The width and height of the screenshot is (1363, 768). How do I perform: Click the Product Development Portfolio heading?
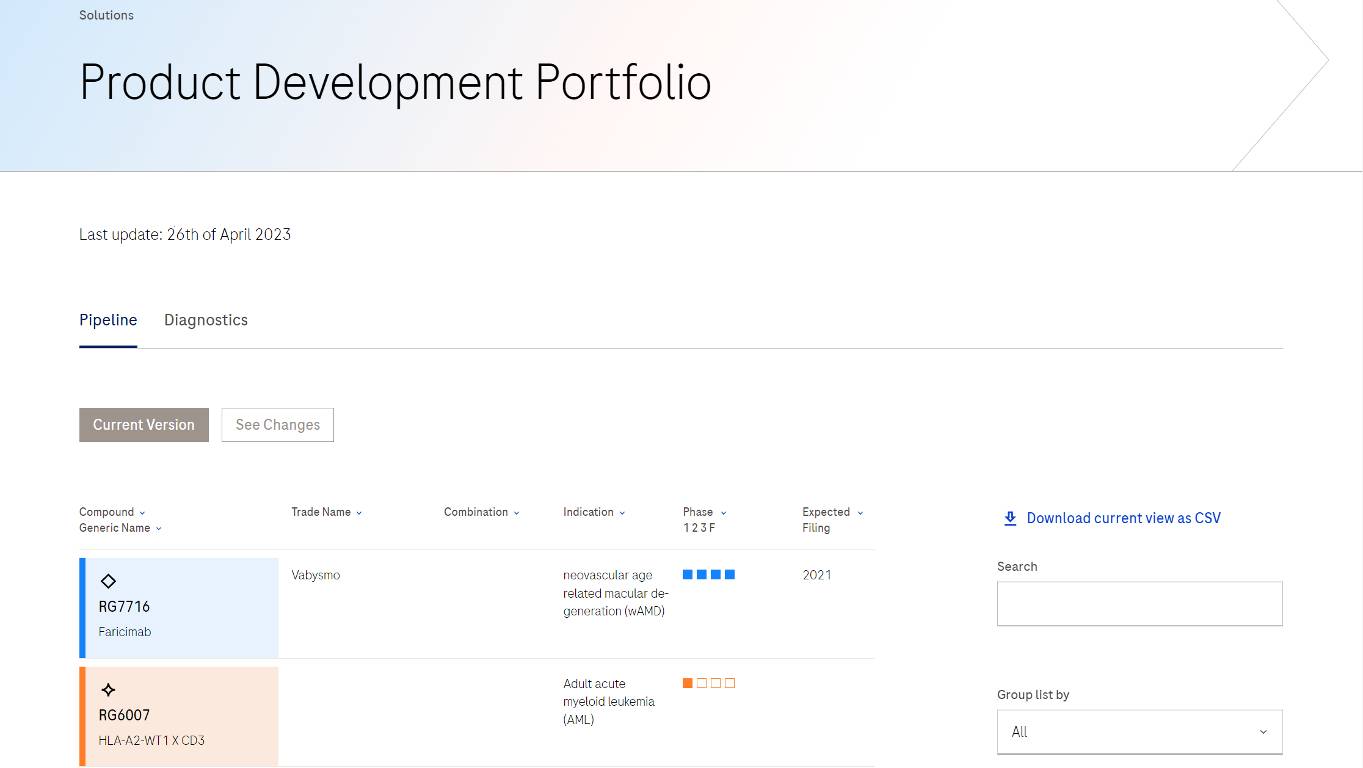395,83
